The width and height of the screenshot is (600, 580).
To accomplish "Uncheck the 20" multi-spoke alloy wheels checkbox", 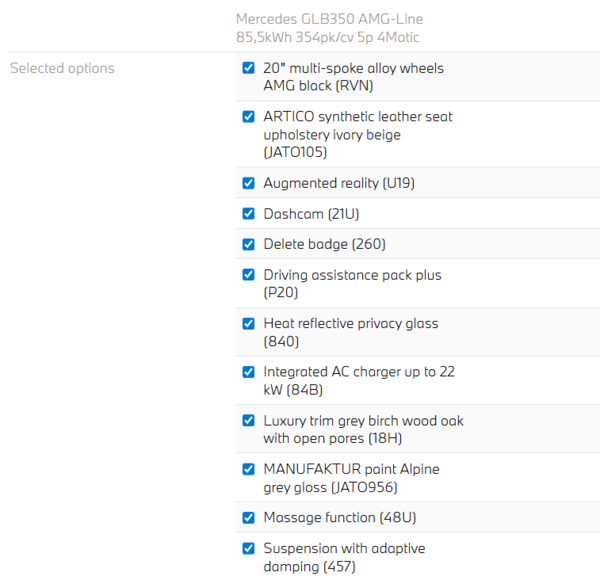I will click(248, 68).
